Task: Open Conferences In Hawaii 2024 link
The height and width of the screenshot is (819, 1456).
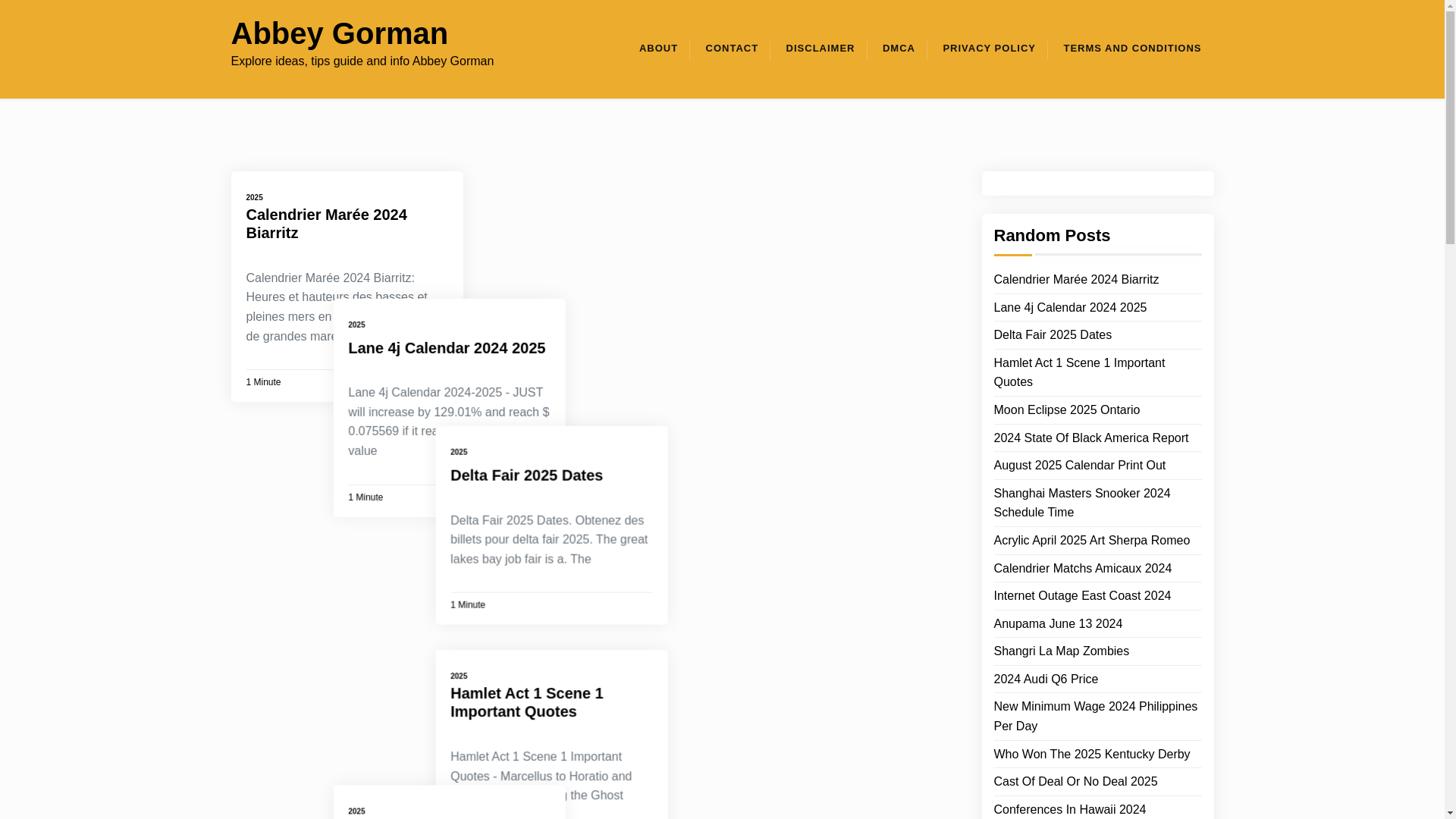Action: [1069, 809]
